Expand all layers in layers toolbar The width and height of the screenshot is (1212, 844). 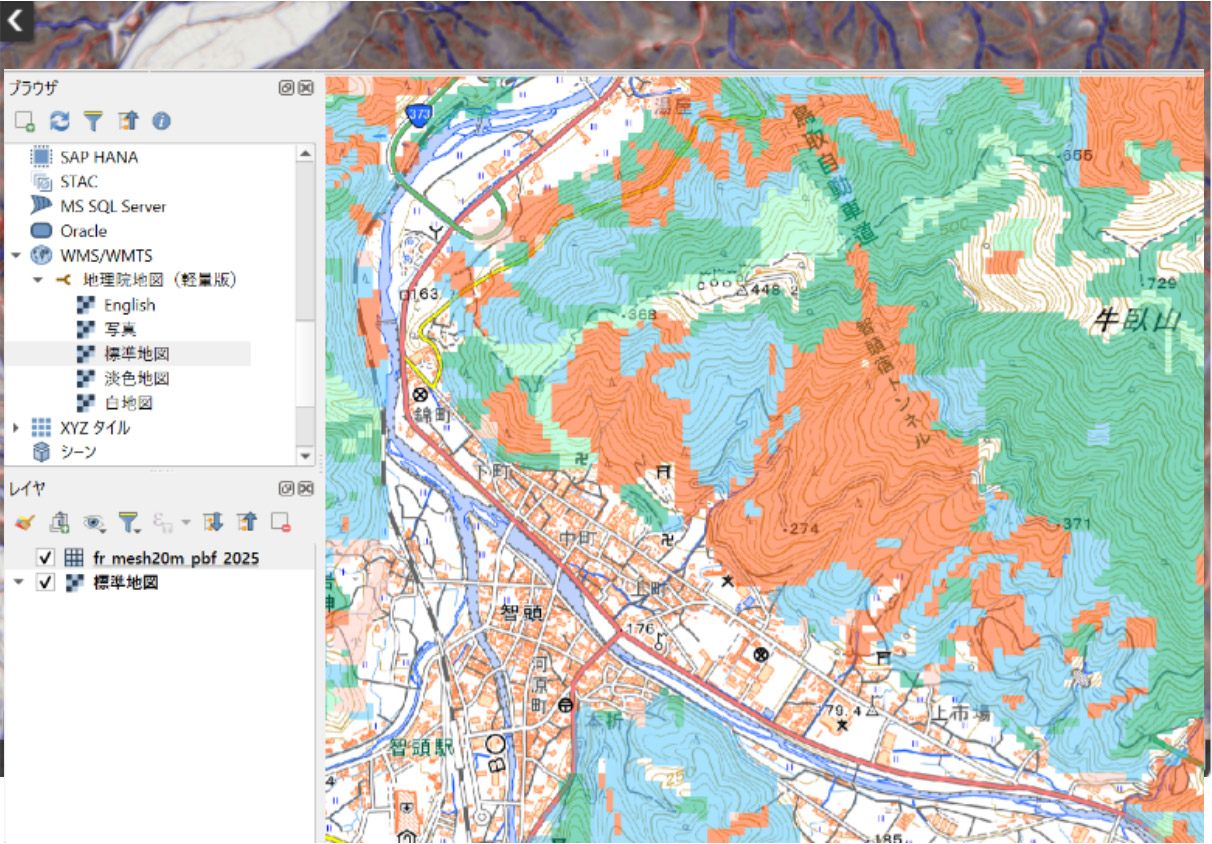(212, 521)
